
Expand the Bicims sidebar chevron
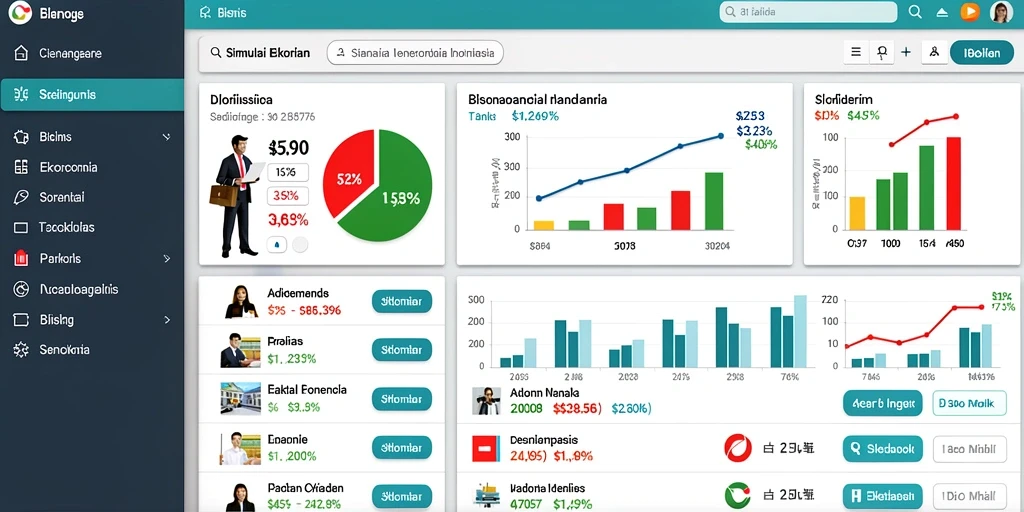166,137
